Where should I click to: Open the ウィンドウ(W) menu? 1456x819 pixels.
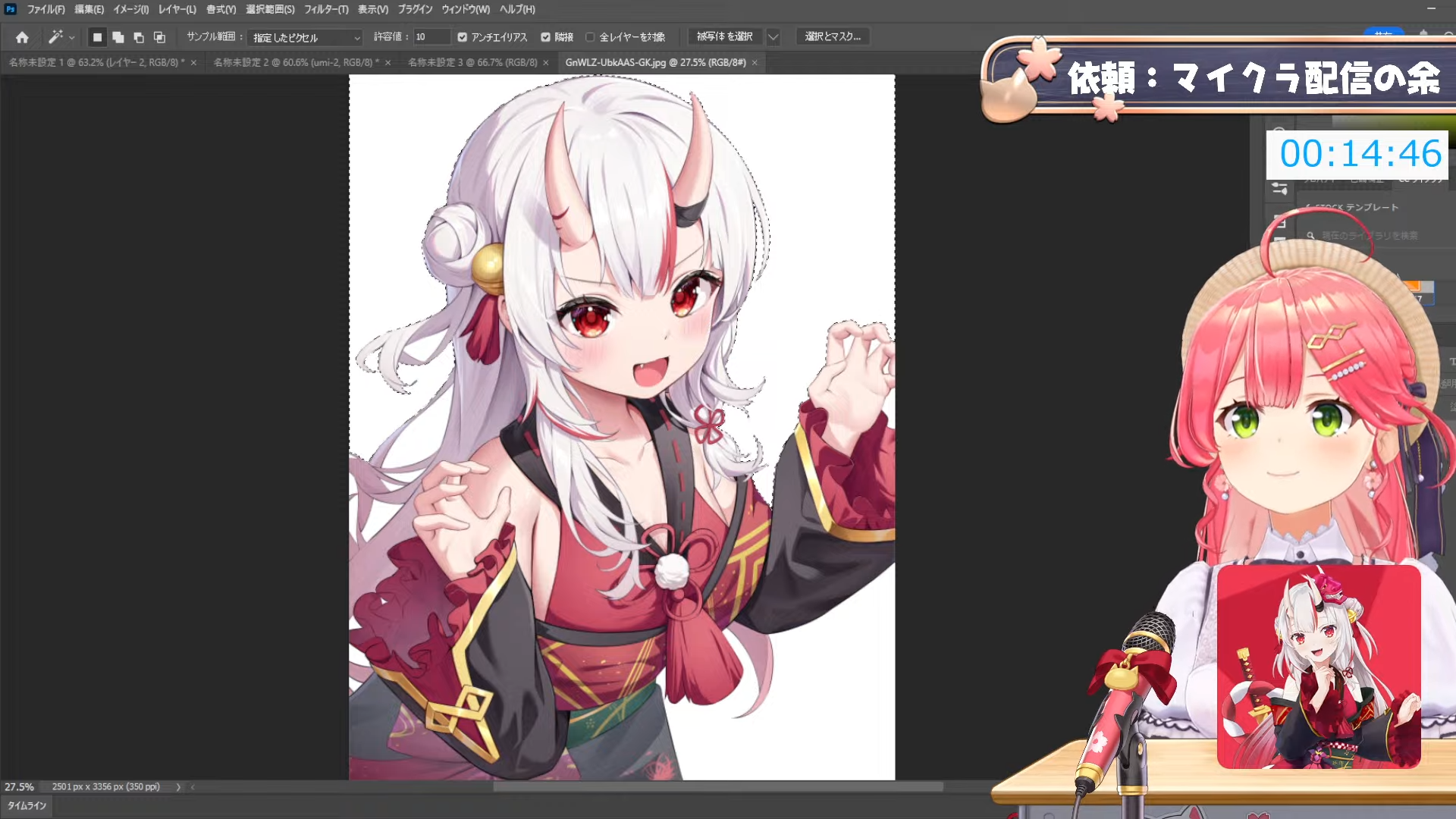coord(466,9)
